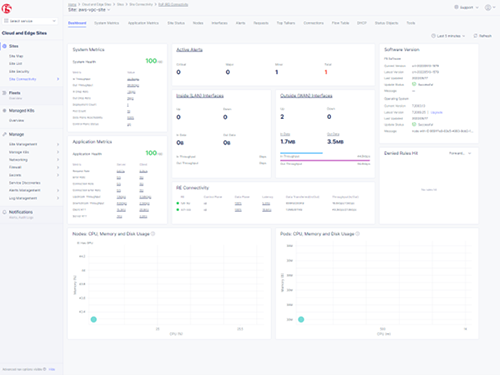The width and height of the screenshot is (500, 375).
Task: Click the Fleets icon in sidebar
Action: click(5, 93)
